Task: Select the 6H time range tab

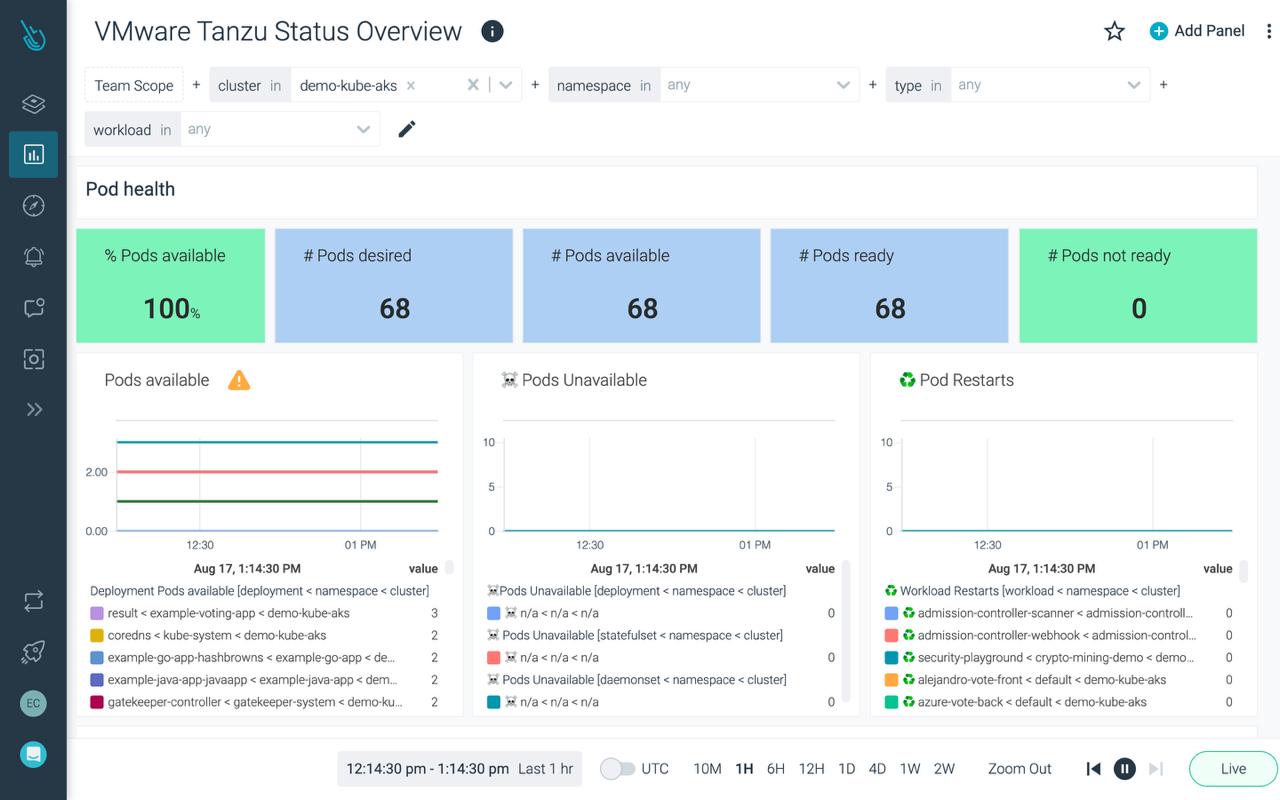Action: (x=776, y=768)
